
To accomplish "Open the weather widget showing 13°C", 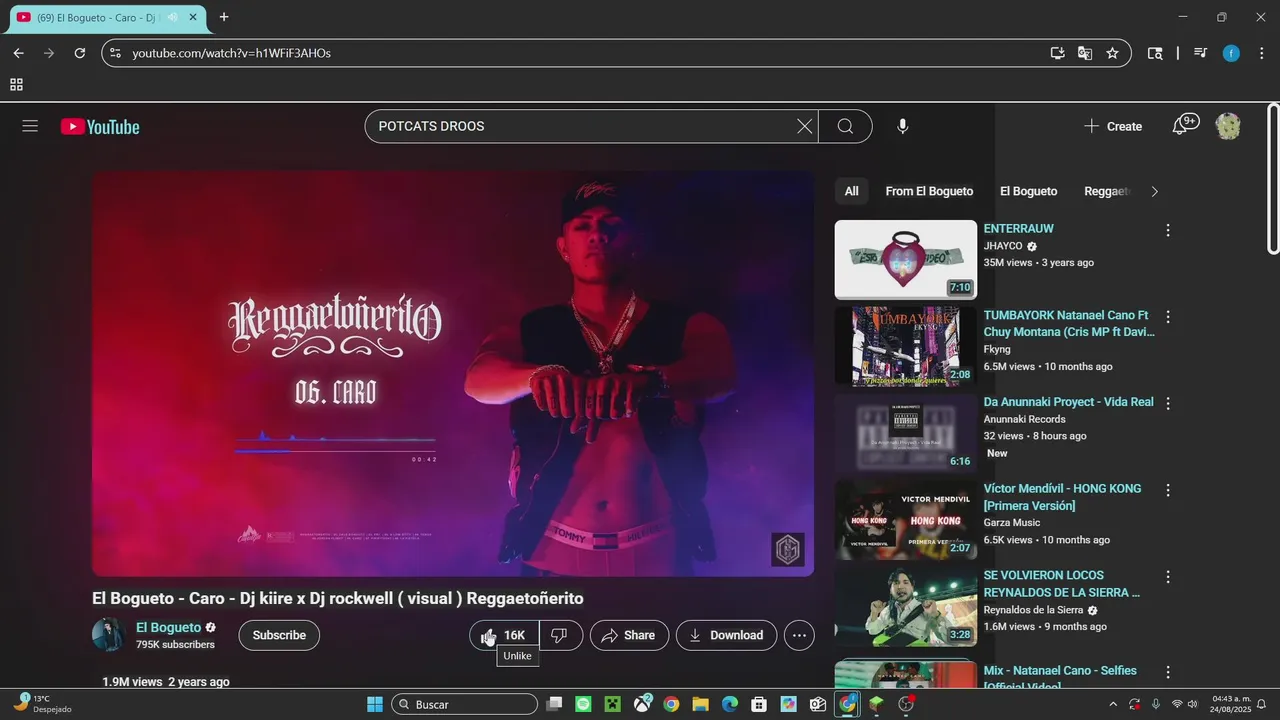I will pos(44,704).
